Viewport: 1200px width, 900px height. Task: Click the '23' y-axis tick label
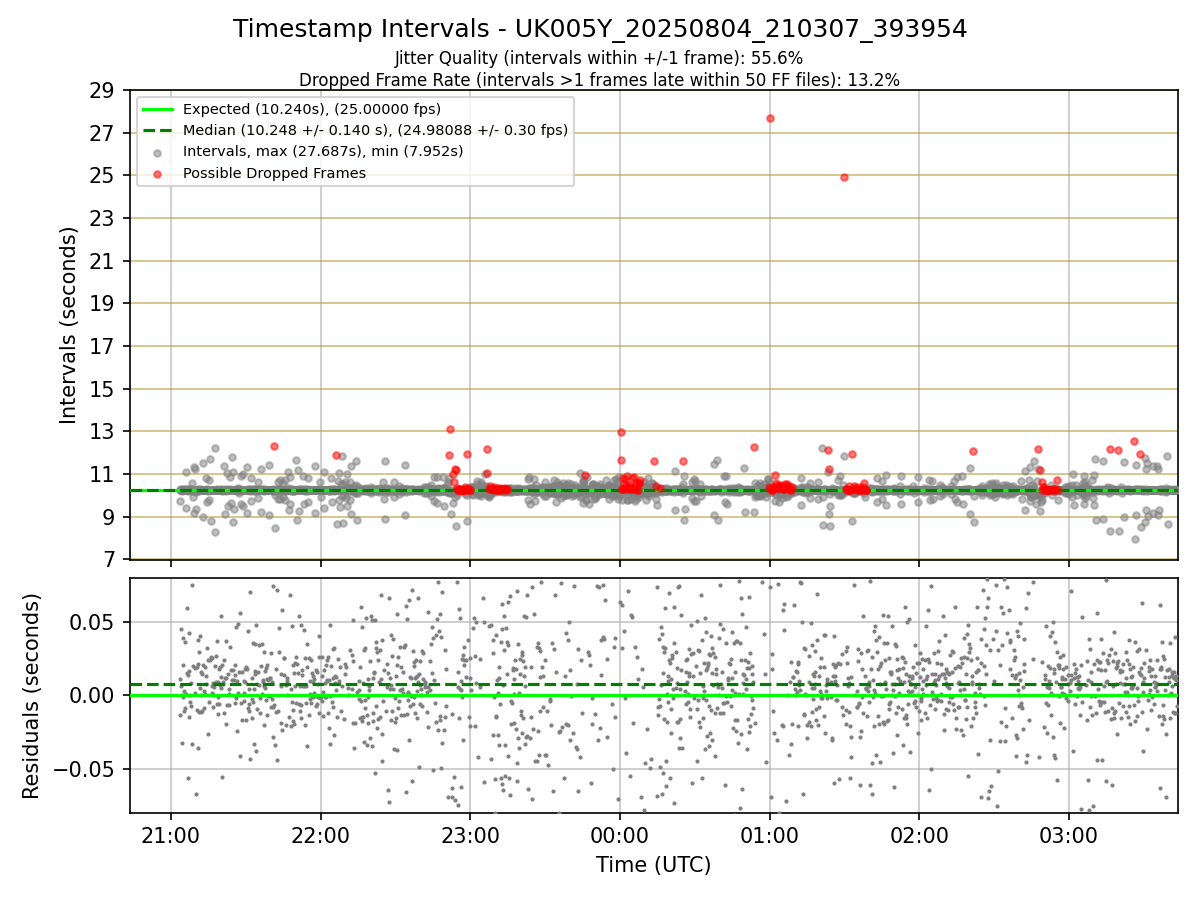click(102, 219)
